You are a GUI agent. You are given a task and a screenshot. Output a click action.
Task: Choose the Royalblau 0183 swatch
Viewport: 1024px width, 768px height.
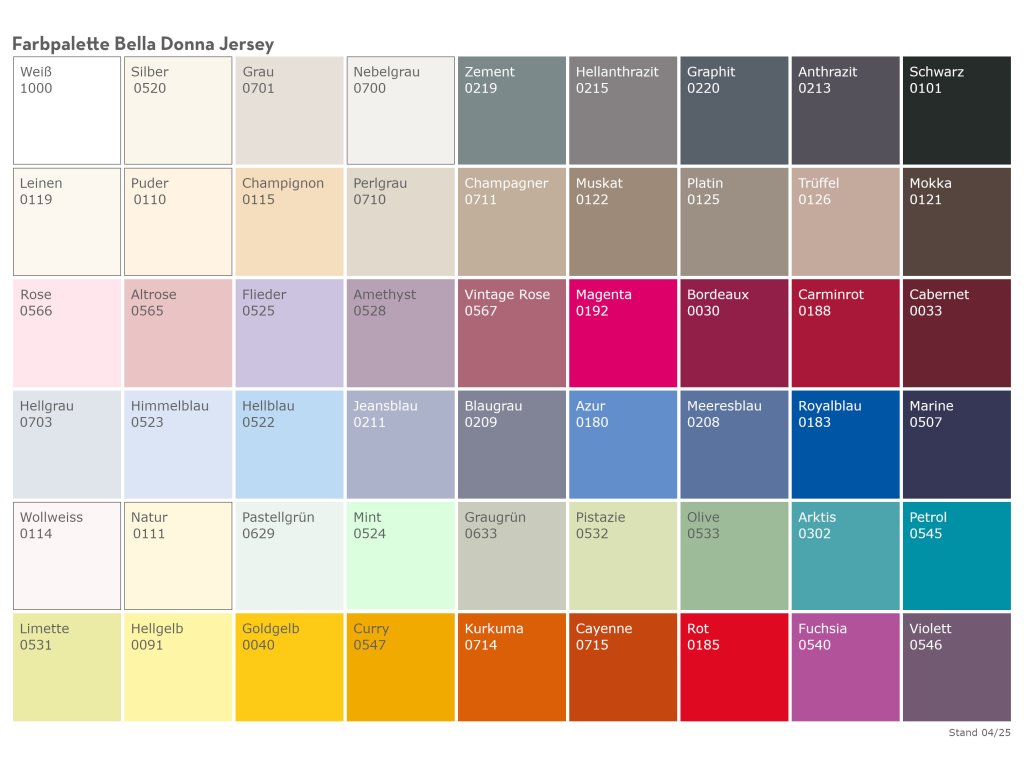click(846, 445)
